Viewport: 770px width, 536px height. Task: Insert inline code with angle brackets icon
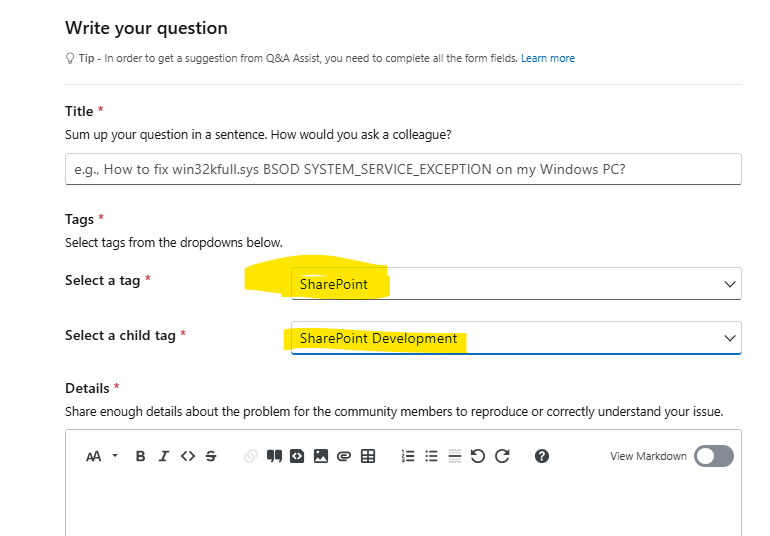[x=188, y=456]
